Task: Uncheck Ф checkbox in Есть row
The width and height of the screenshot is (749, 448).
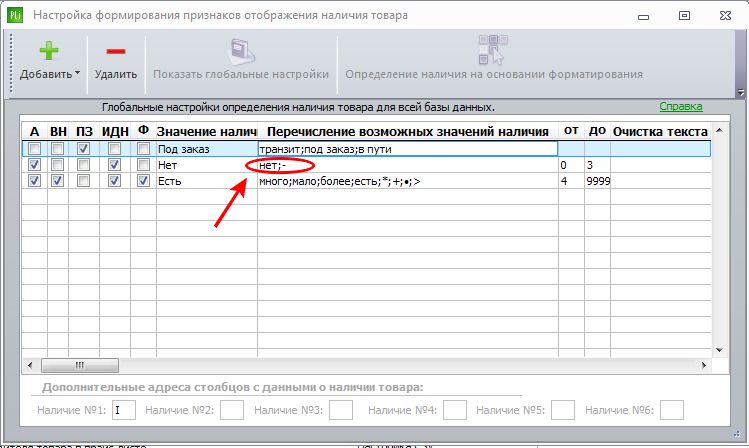Action: 143,181
